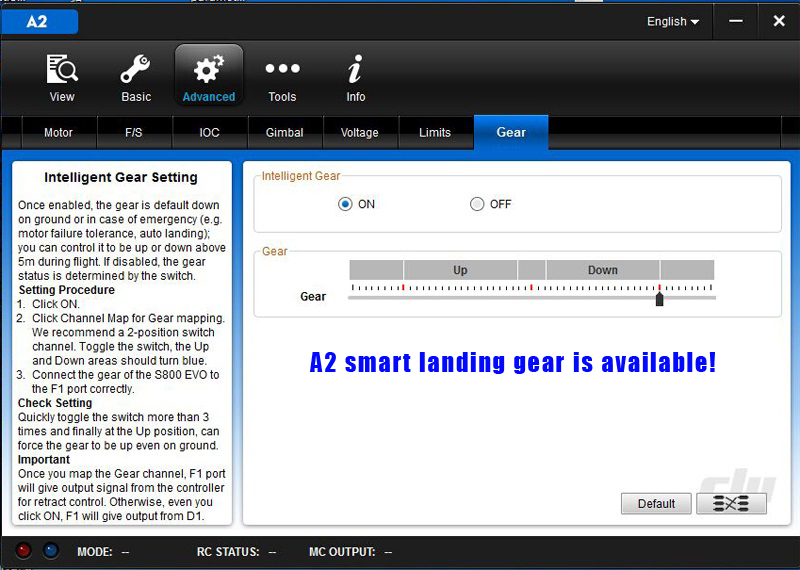The image size is (800, 570).
Task: Click the RC STATUS entry
Action: [237, 552]
